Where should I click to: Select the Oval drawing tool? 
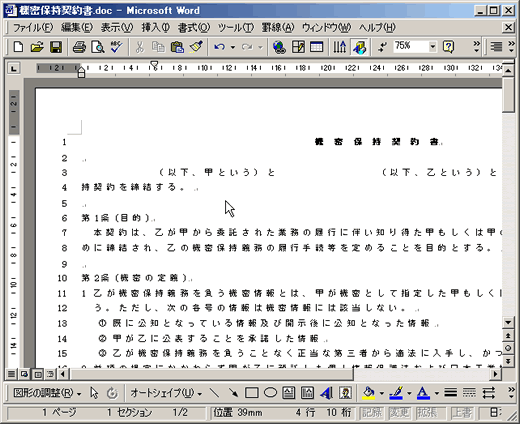(270, 393)
